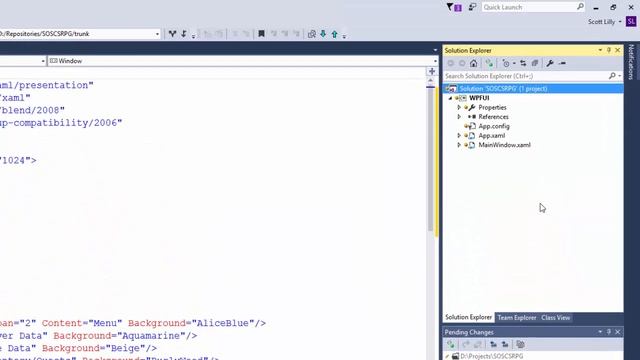
Task: Open document tab list dropdown arrow
Action: click(x=435, y=50)
